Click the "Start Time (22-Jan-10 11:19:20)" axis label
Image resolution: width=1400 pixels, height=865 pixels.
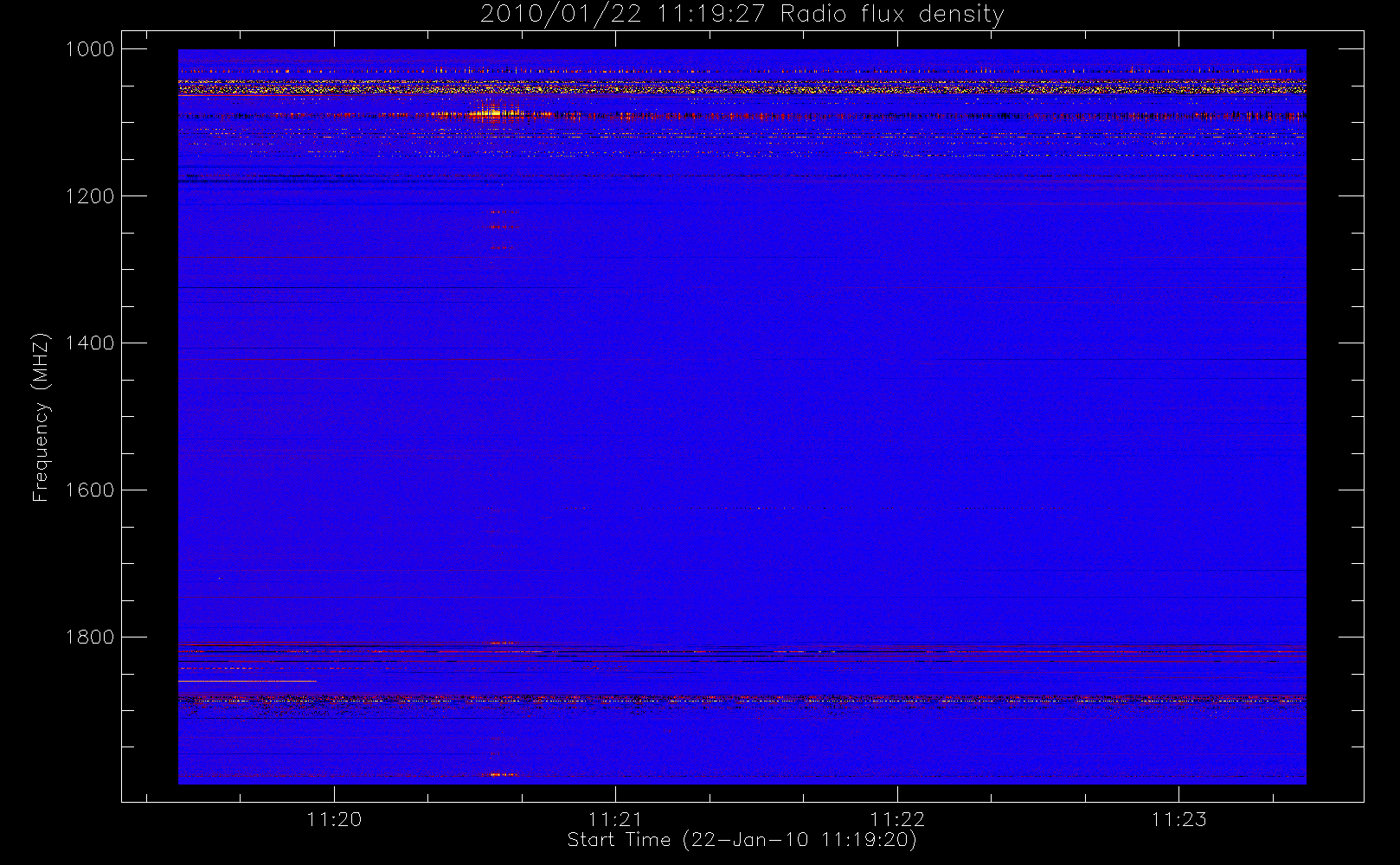[742, 840]
